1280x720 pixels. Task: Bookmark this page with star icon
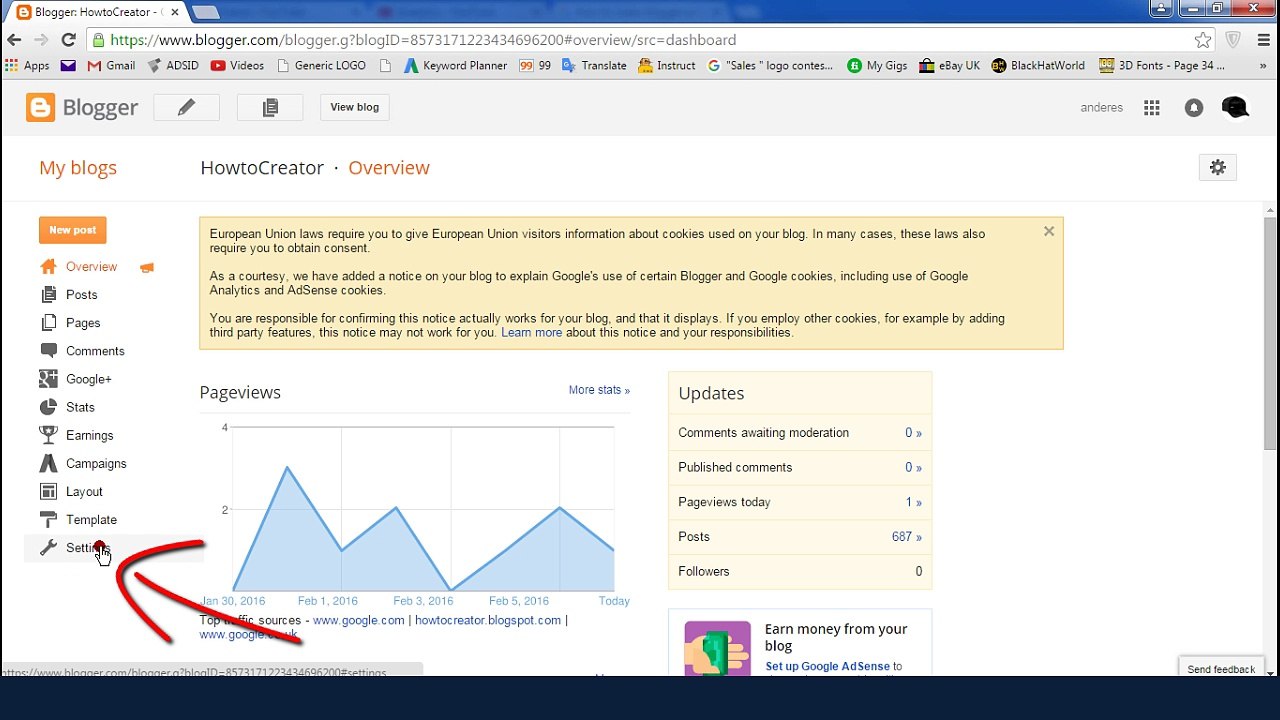coord(1203,40)
